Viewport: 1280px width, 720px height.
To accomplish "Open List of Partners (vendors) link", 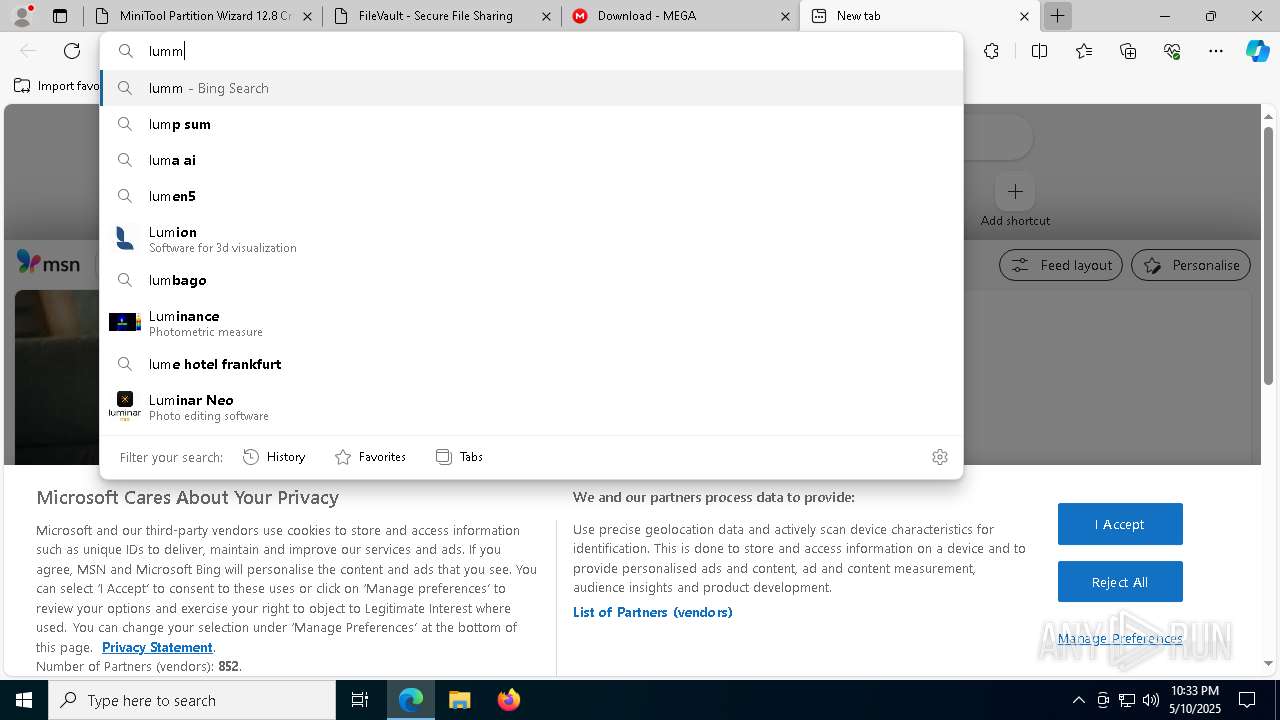I will (x=653, y=612).
